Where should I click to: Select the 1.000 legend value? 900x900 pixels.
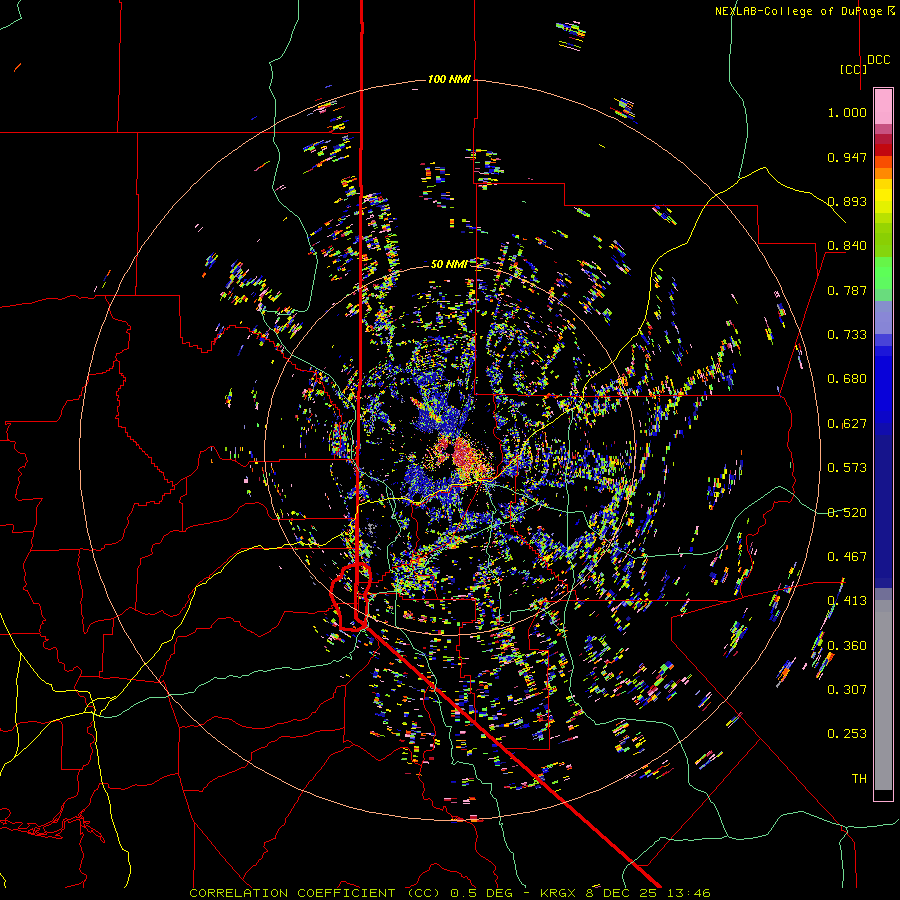[x=847, y=112]
